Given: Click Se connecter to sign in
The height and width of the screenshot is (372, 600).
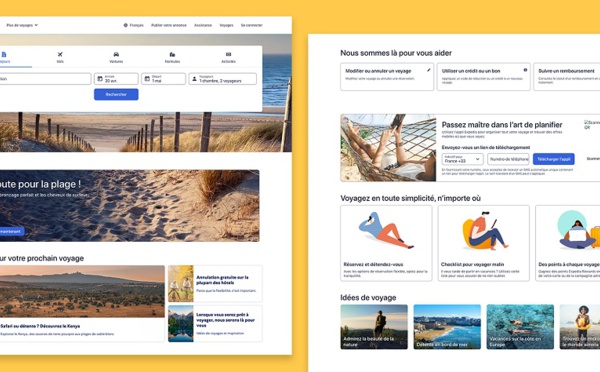Looking at the screenshot, I should tap(251, 25).
